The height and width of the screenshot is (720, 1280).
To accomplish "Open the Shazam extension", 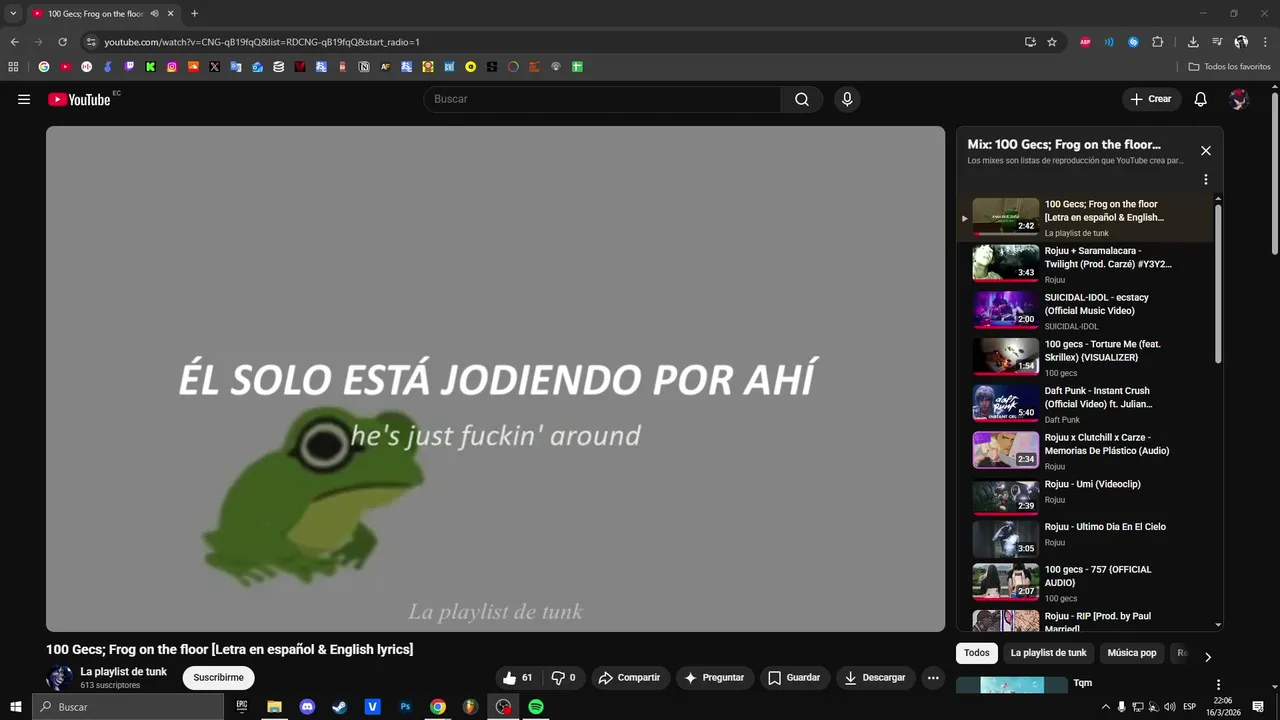I will click(1133, 42).
